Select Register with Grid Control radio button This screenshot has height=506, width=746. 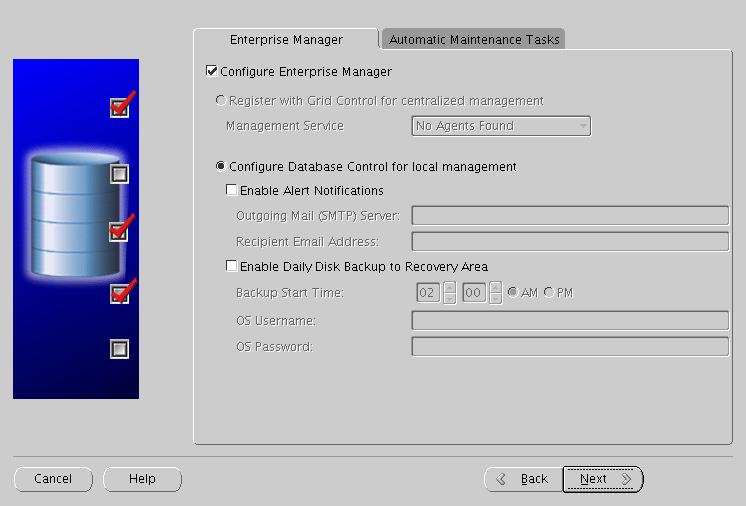(221, 100)
